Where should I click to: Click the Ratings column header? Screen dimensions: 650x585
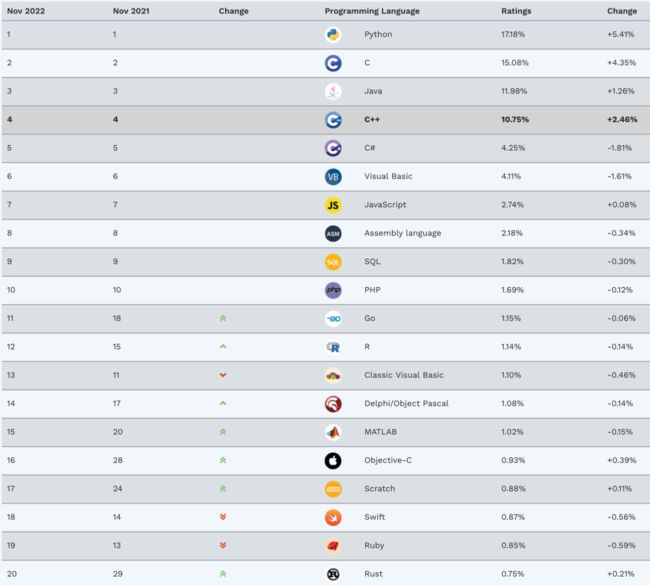516,11
